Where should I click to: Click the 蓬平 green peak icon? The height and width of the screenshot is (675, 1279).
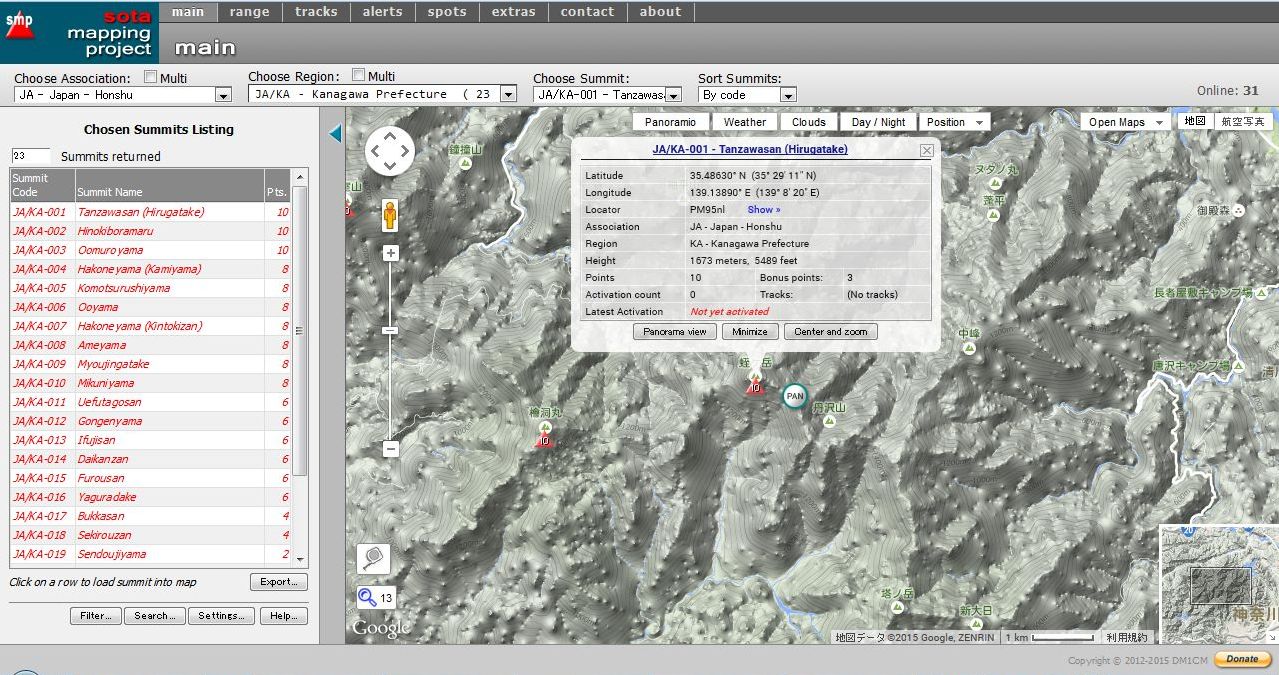coord(992,214)
